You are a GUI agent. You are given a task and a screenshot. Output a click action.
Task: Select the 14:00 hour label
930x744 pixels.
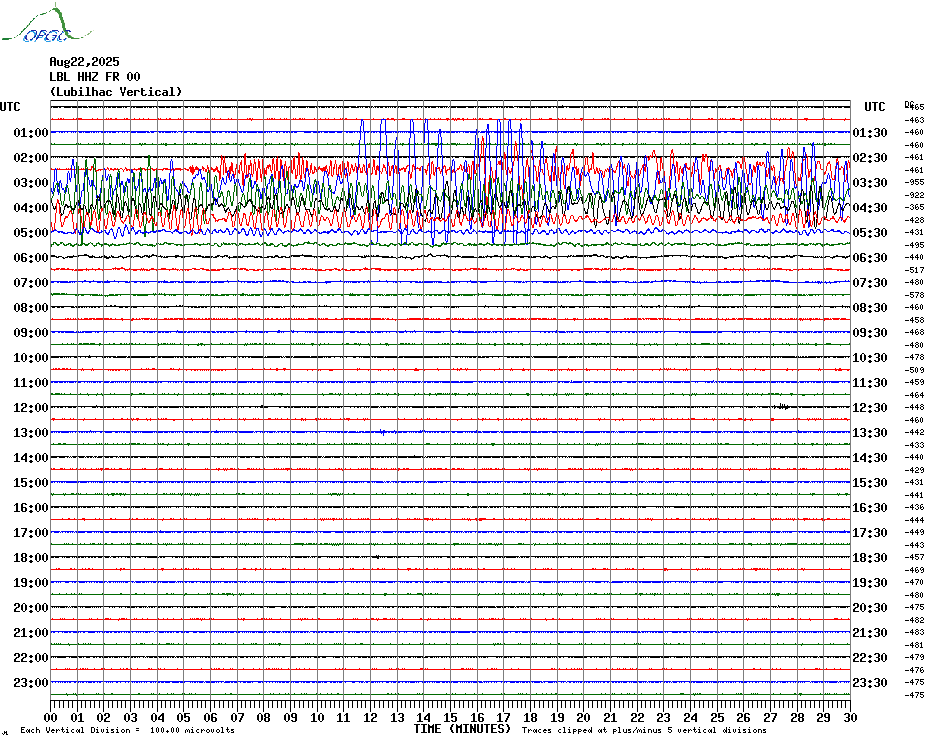point(31,457)
